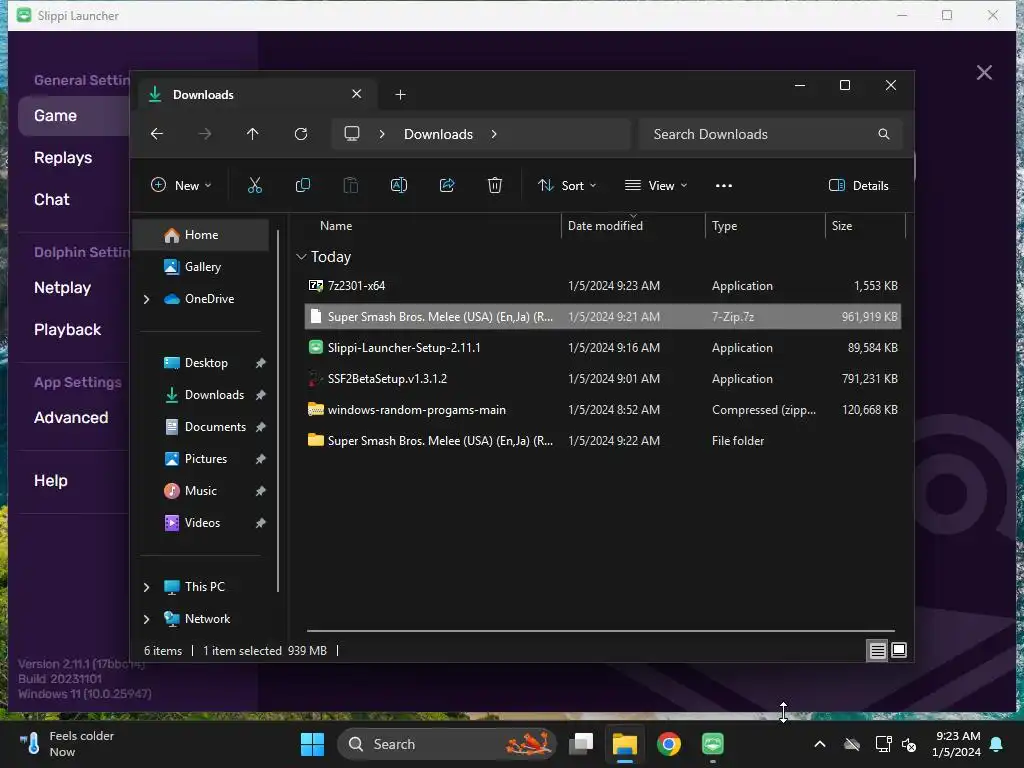Click the Cut scissors icon
The image size is (1024, 768).
(x=255, y=185)
